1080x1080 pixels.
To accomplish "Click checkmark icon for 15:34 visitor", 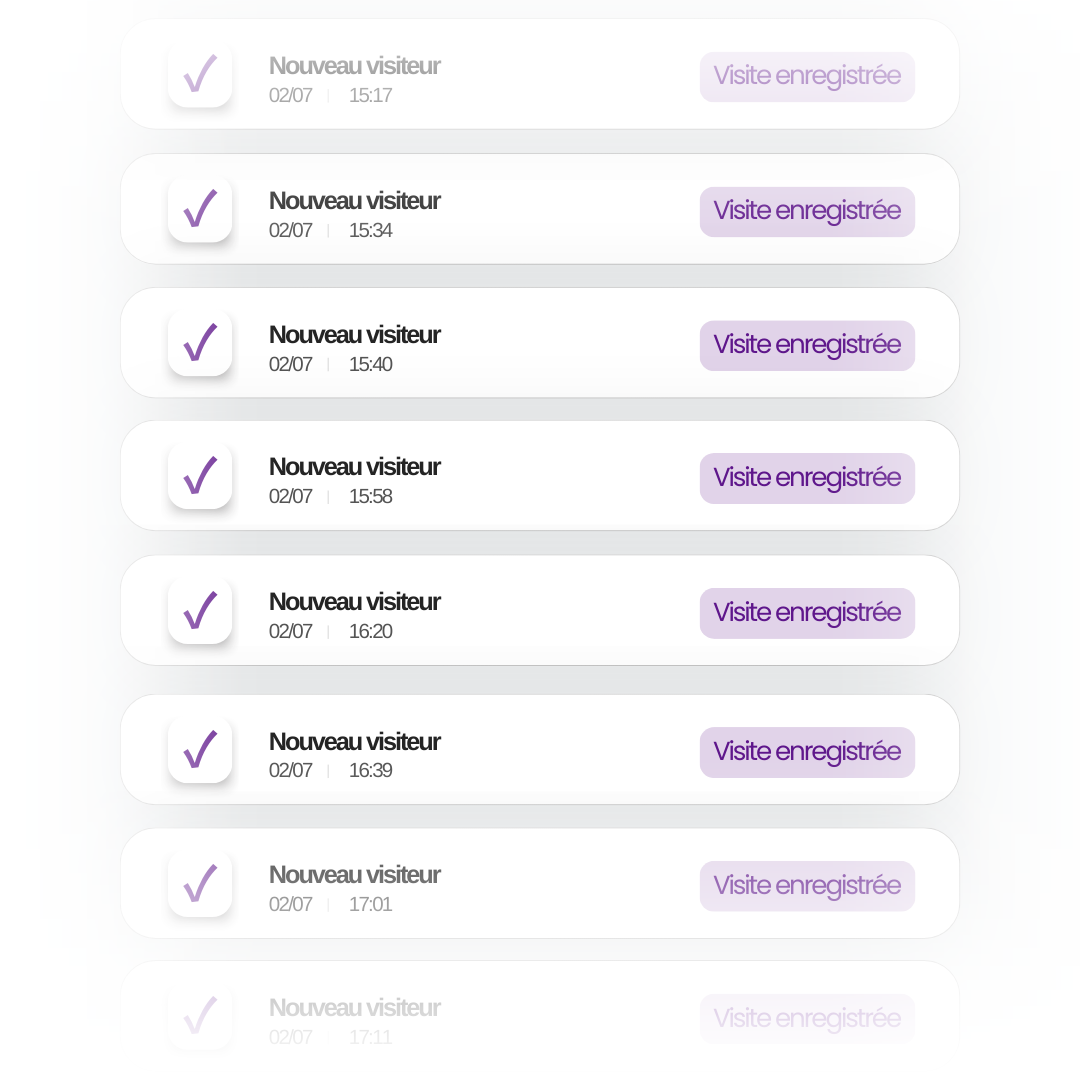I will click(x=200, y=209).
